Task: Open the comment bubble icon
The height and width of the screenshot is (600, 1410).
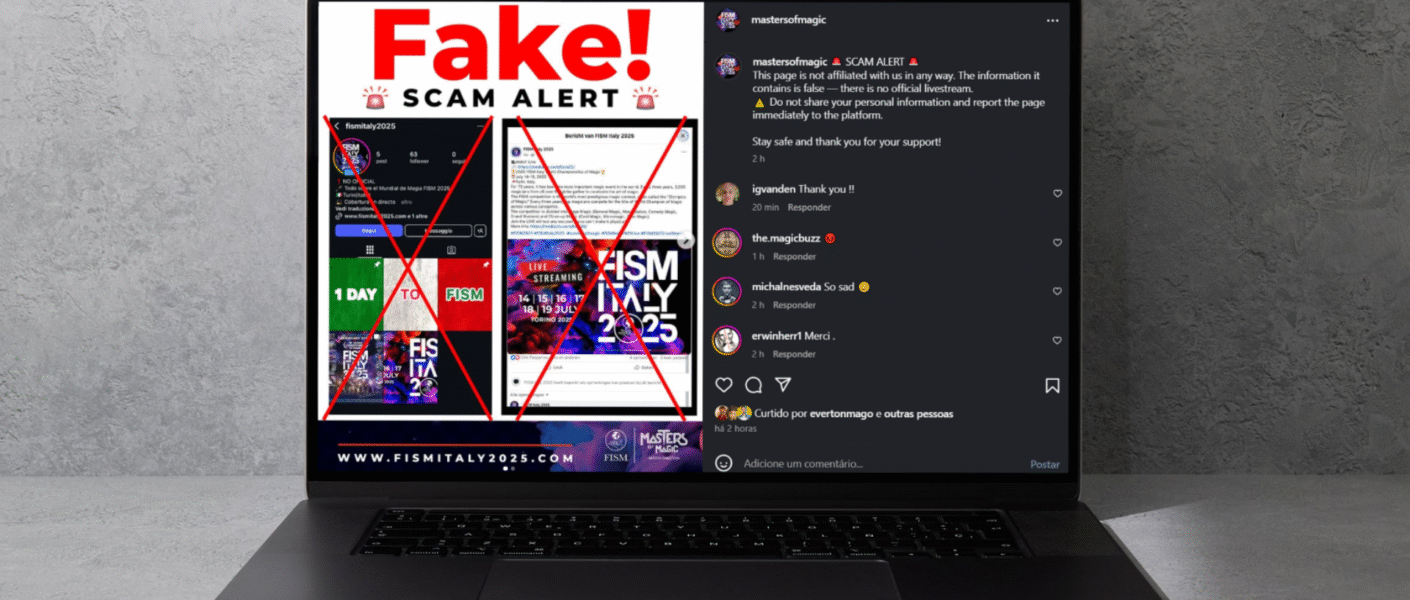Action: click(x=754, y=385)
